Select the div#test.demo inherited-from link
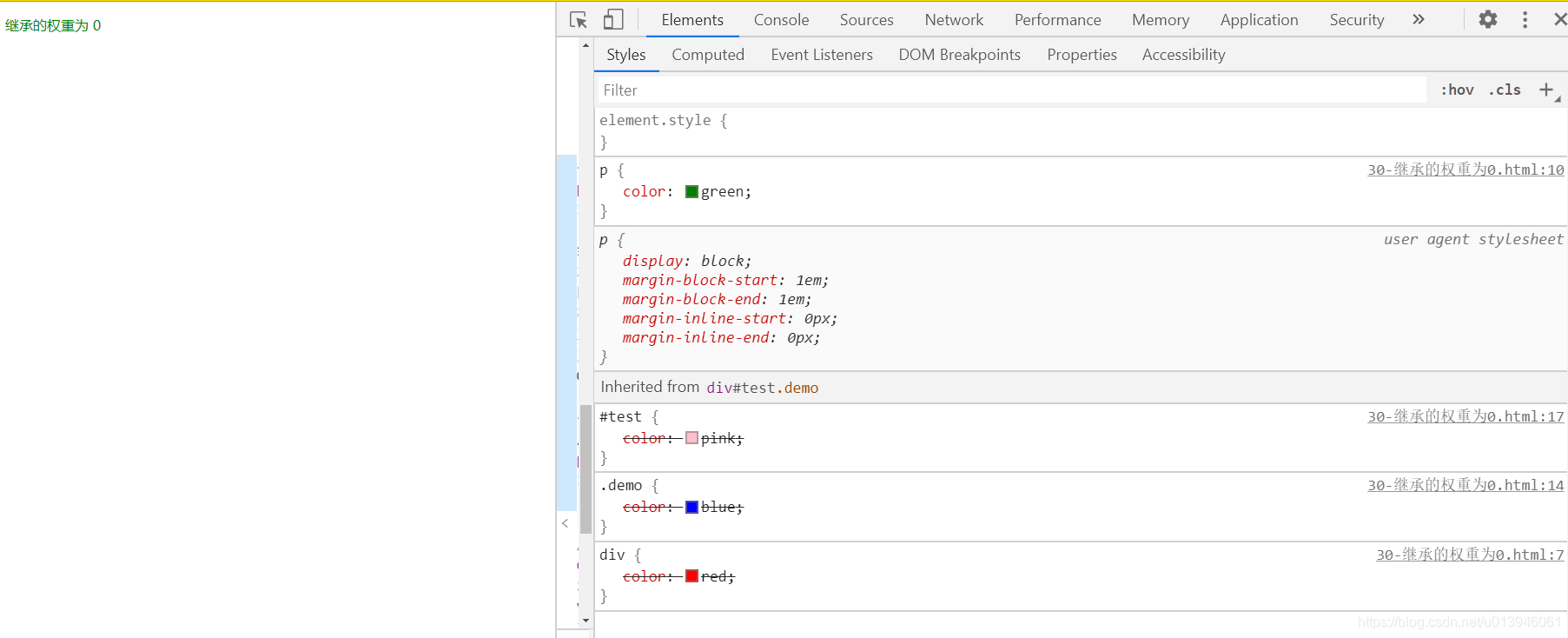 (x=762, y=388)
